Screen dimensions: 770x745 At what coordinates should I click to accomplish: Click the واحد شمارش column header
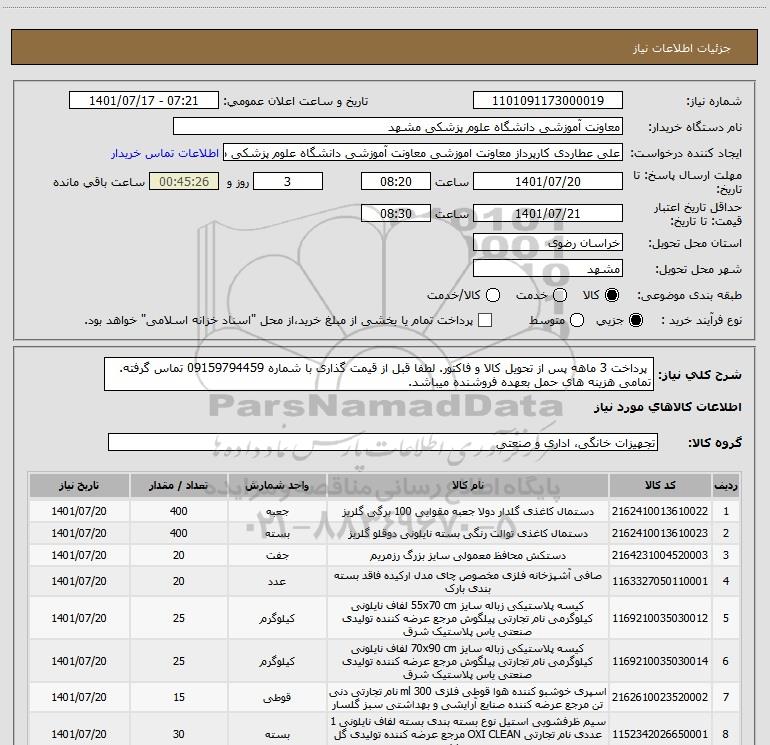(277, 486)
